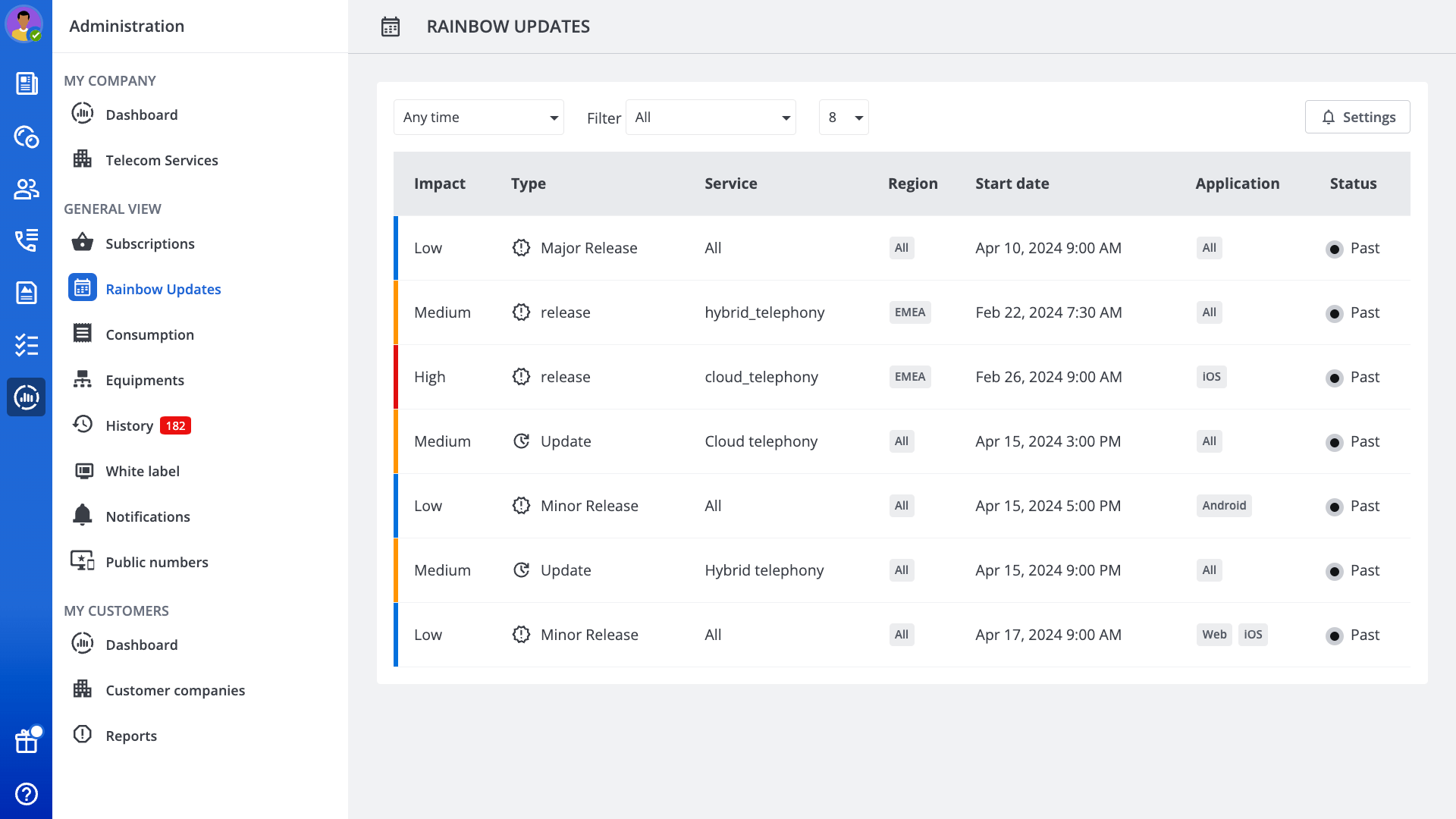Click the Major Release type icon
This screenshot has height=819, width=1456.
pos(521,248)
